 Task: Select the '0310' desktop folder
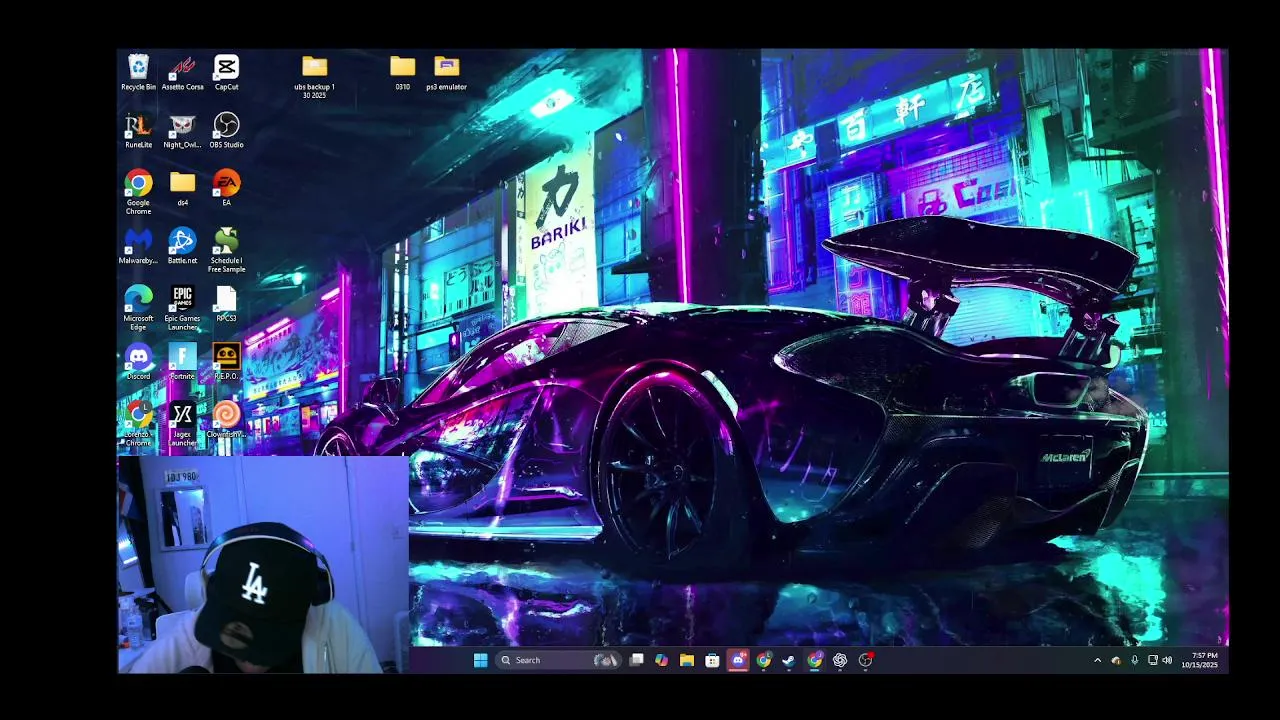pyautogui.click(x=402, y=73)
